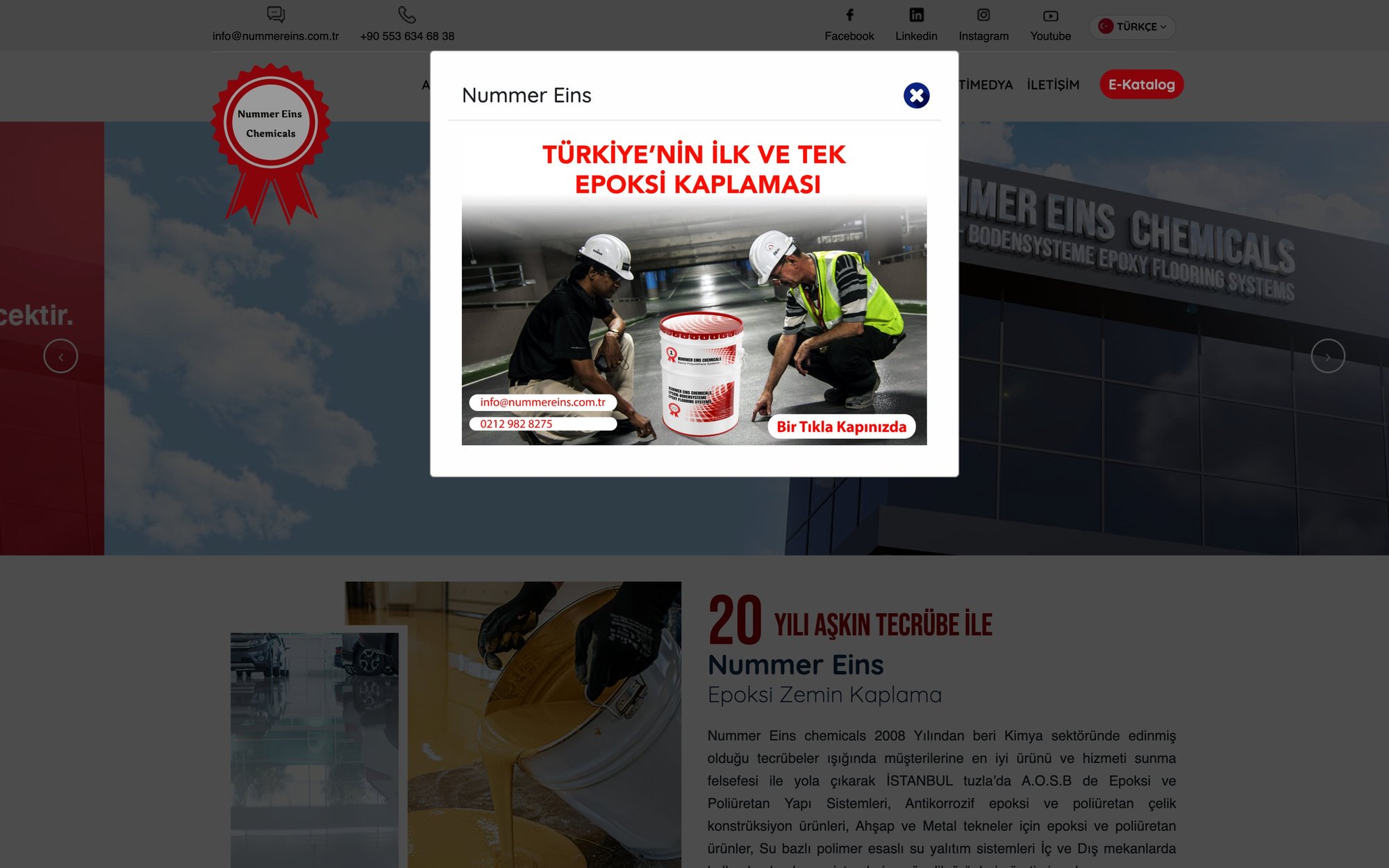Expand the TÜRKÇE language dropdown
The image size is (1389, 868).
(x=1132, y=26)
